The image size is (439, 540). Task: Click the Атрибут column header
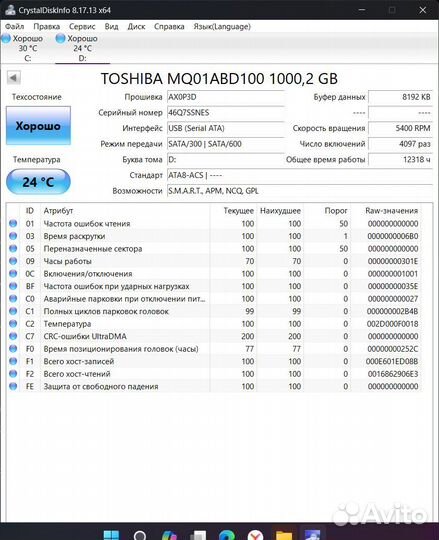[125, 211]
